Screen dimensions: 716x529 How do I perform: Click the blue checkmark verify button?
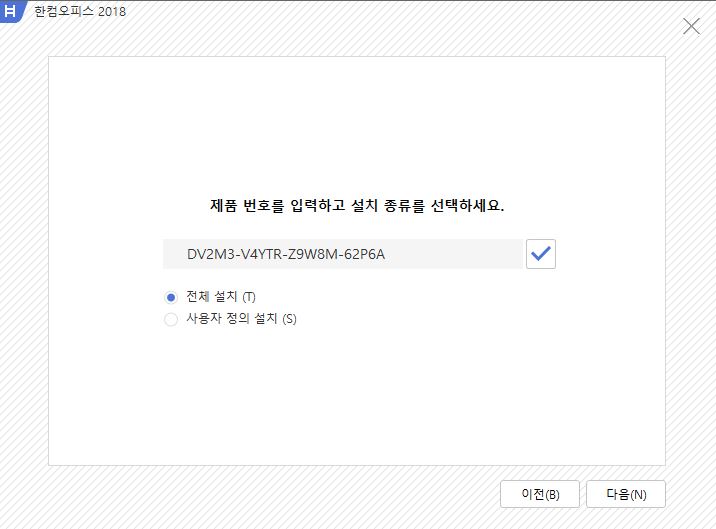tap(541, 254)
